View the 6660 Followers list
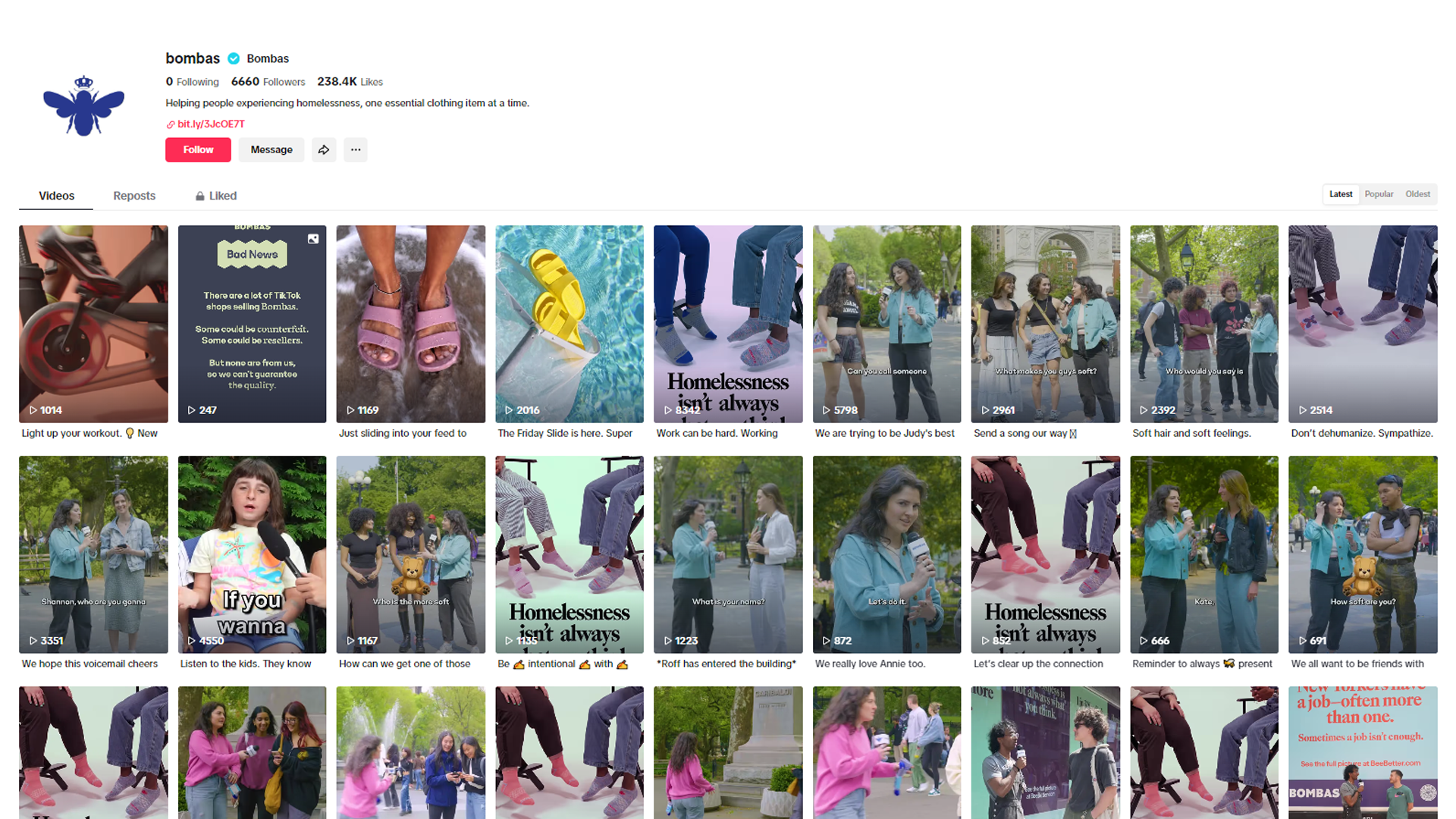This screenshot has height=819, width=1456. [x=268, y=82]
